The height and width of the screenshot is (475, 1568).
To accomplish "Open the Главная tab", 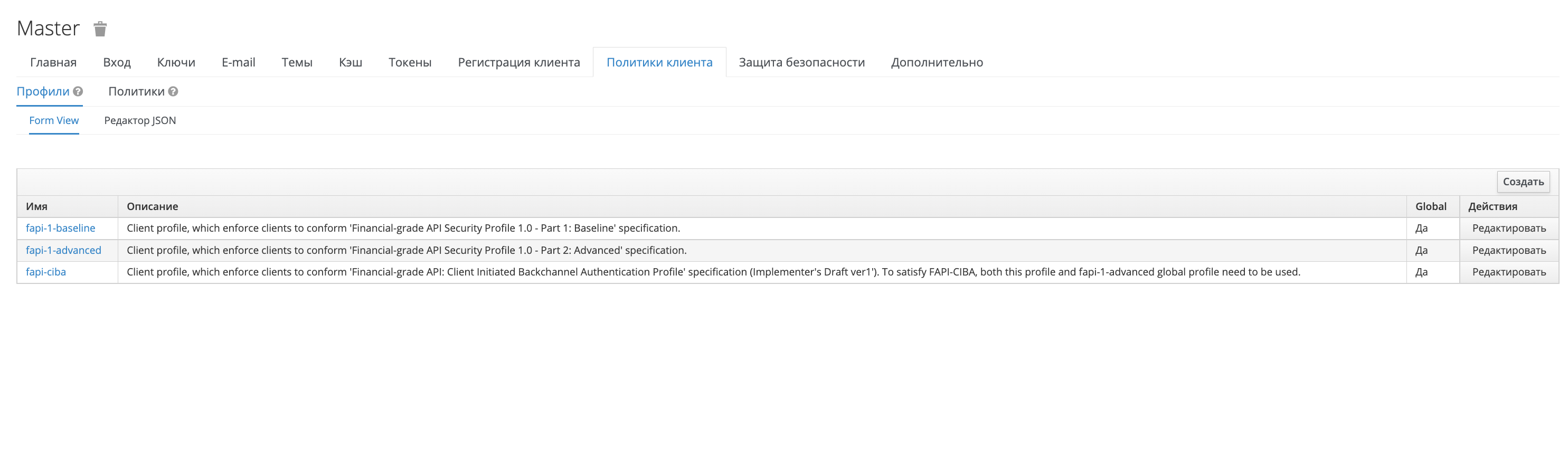I will 53,62.
